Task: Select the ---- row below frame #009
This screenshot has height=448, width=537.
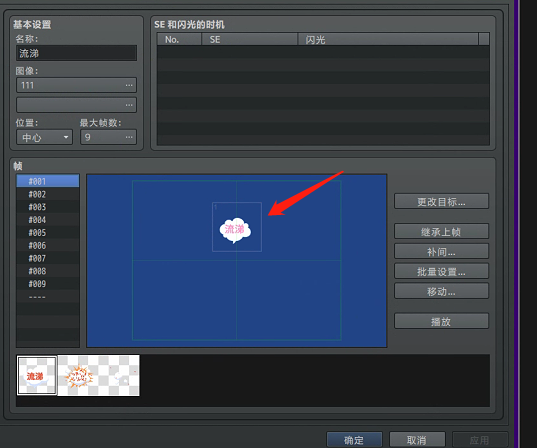Action: (x=48, y=297)
